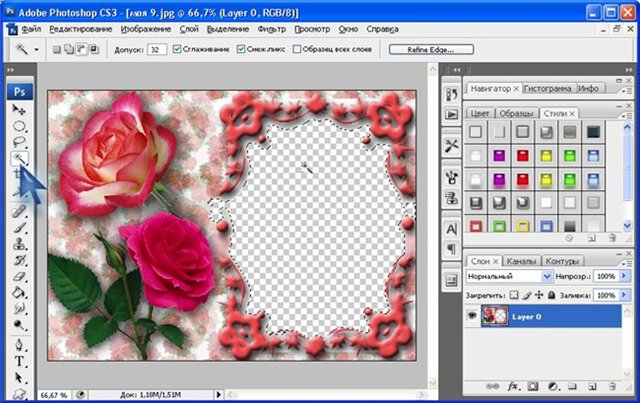This screenshot has width=640, height=403.
Task: Select the Magic Wand tool
Action: click(19, 159)
